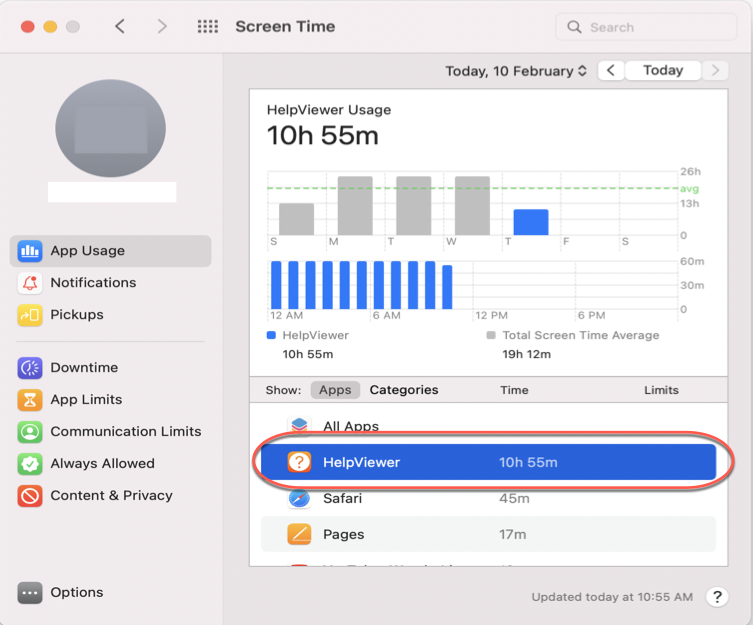Click the 10h 55m time in HelpViewer row
This screenshot has height=625, width=753.
(x=528, y=463)
